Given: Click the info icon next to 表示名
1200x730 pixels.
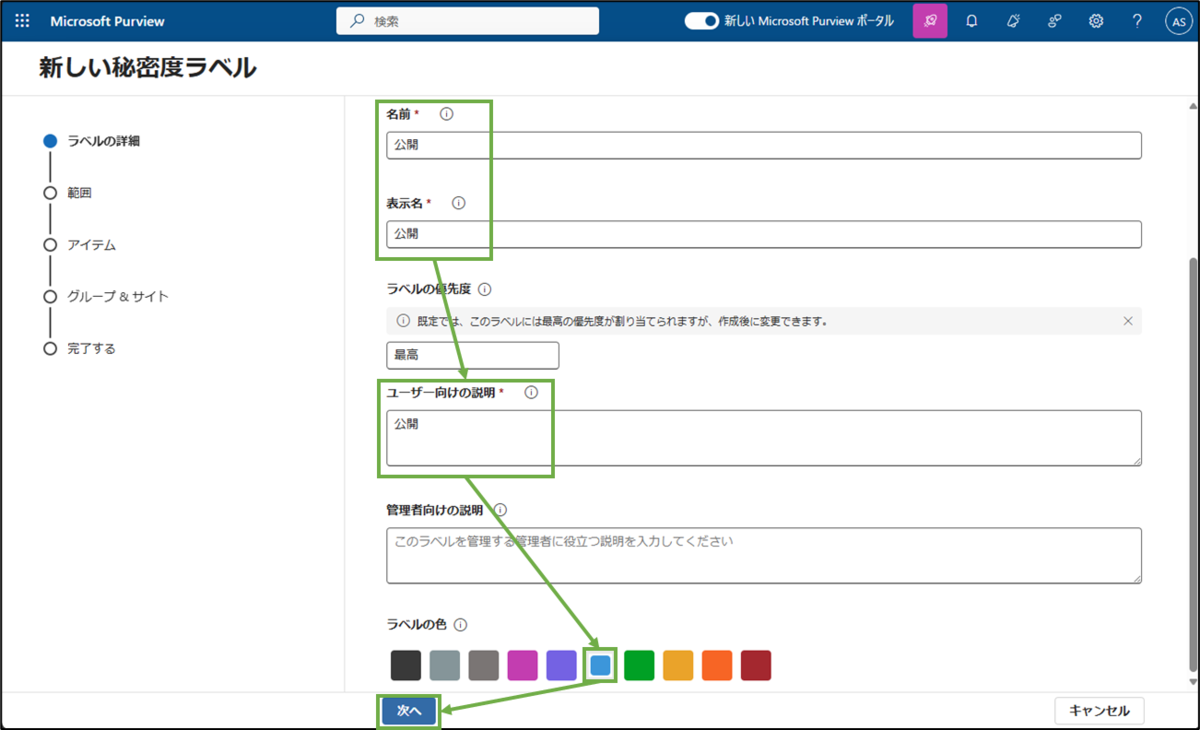Looking at the screenshot, I should click(459, 203).
